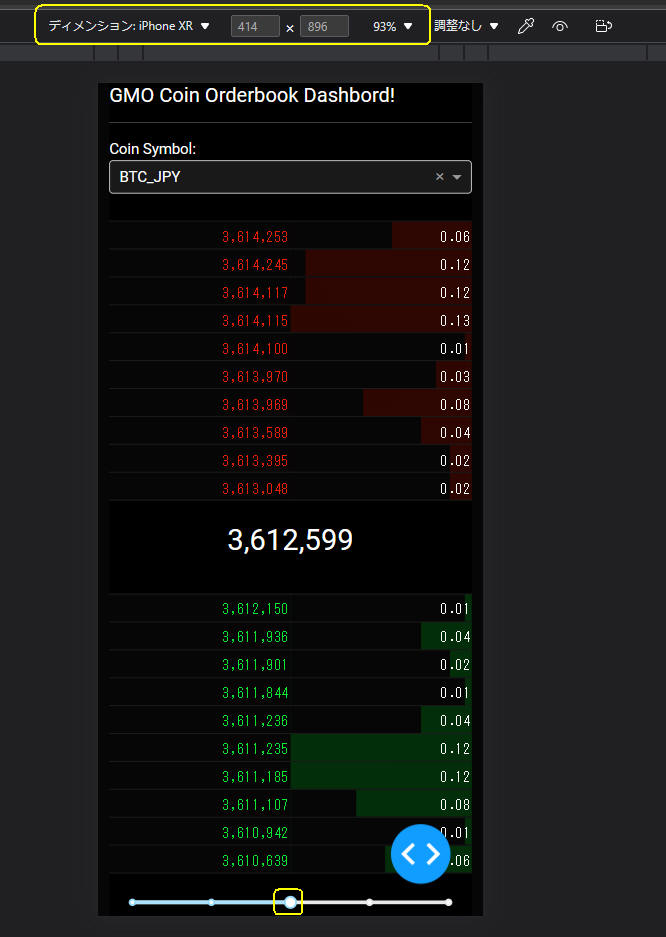Click the eyedropper icon in device toolbar

pyautogui.click(x=526, y=26)
